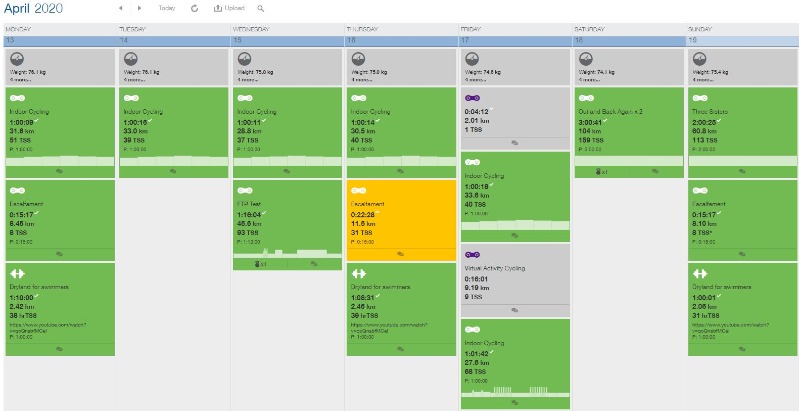Click dumbbell icon on Monday's Dryland workout
Image resolution: width=799 pixels, height=411 pixels.
pos(17,274)
